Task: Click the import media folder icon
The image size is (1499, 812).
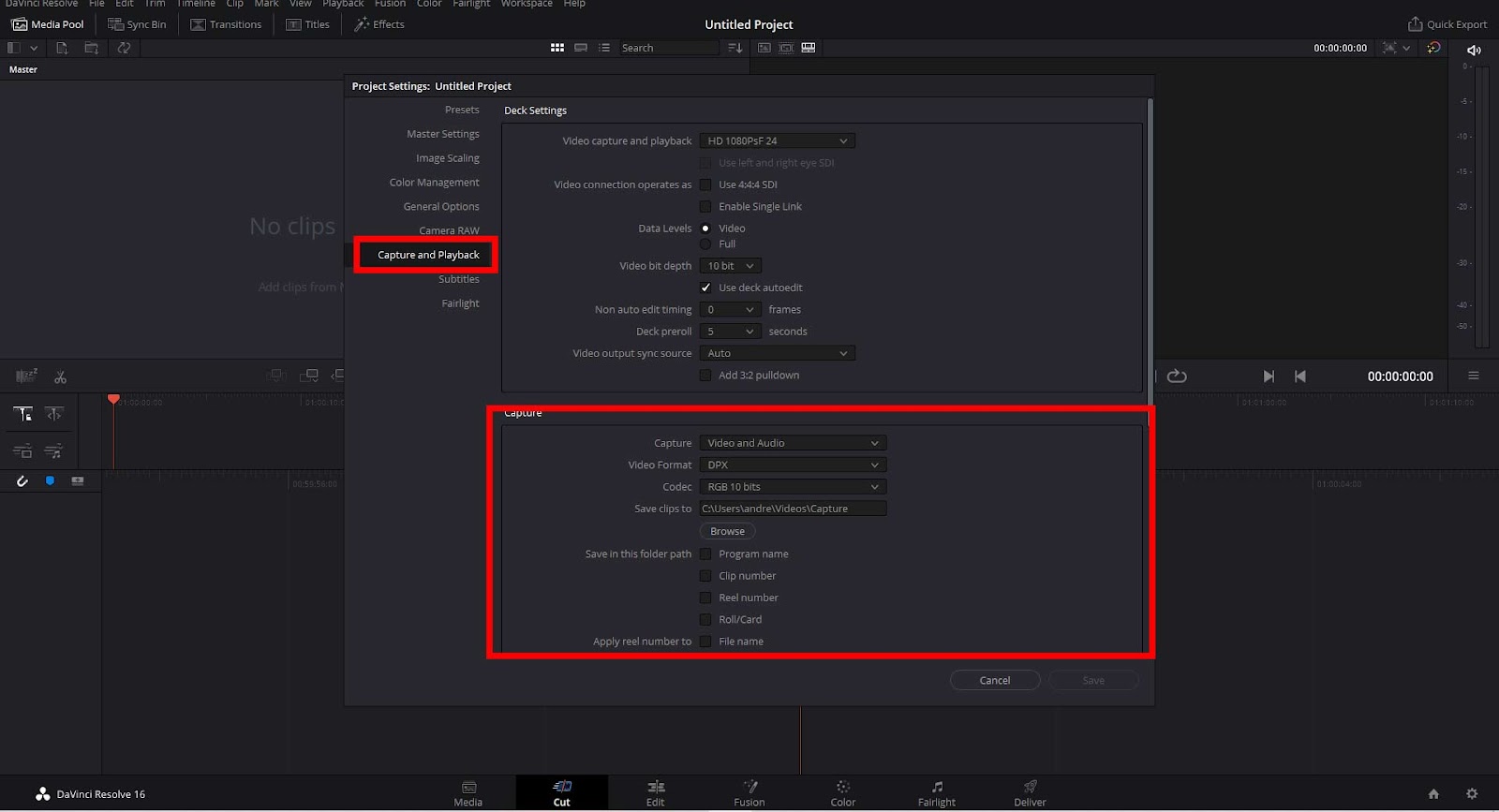Action: point(91,48)
